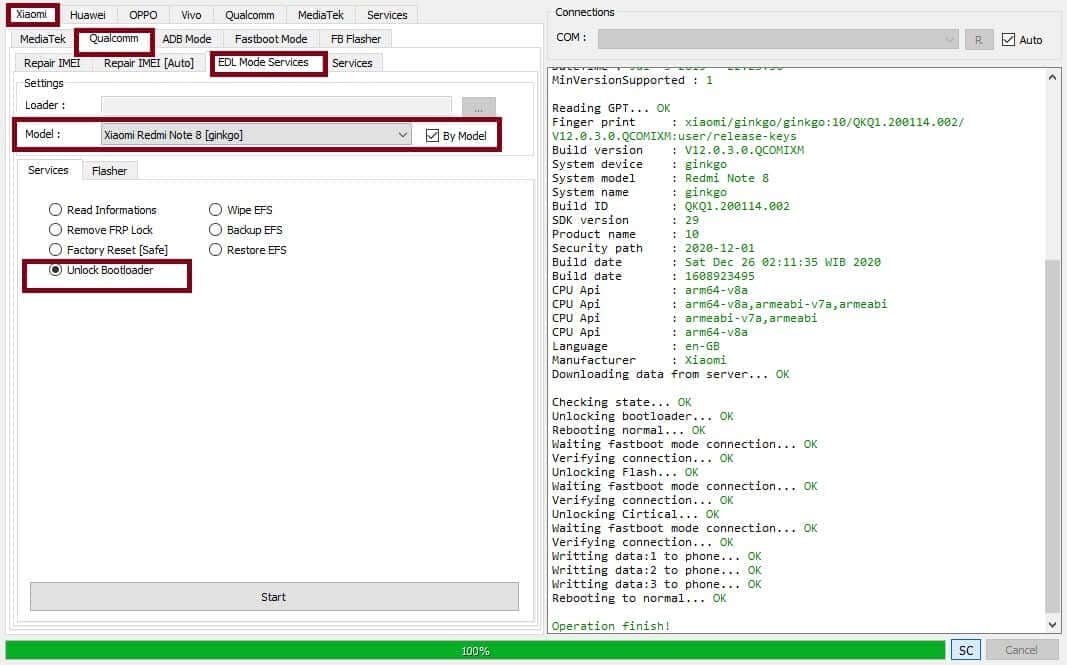Browse for a Loader file using the ... button
Viewport: 1067px width, 665px height.
479,106
